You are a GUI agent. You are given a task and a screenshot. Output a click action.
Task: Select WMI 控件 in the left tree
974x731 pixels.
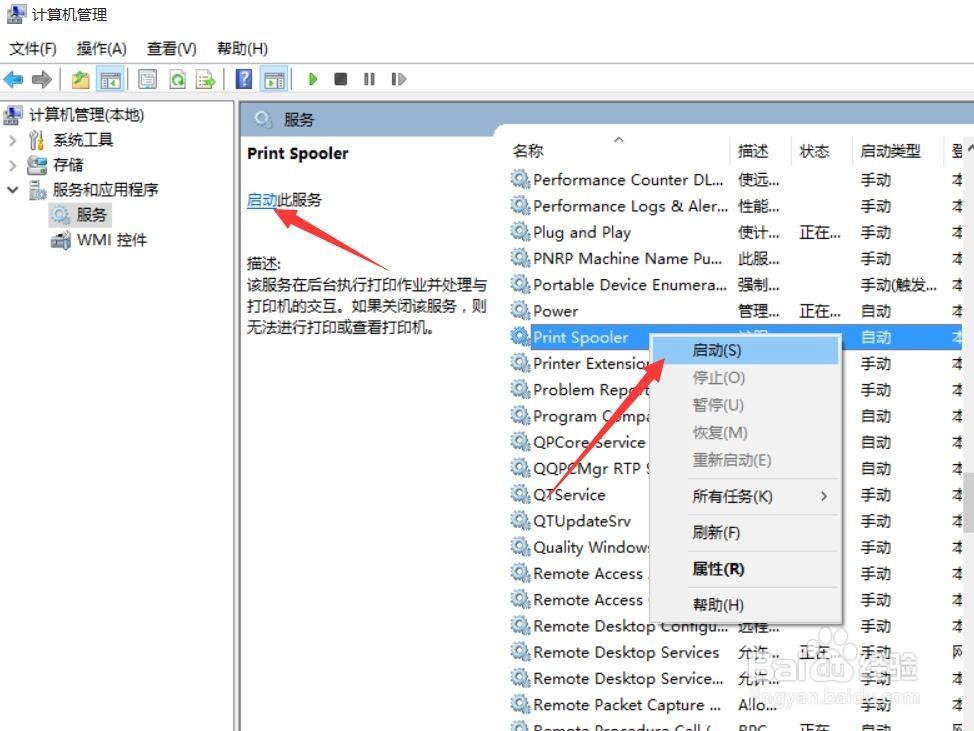pyautogui.click(x=112, y=240)
